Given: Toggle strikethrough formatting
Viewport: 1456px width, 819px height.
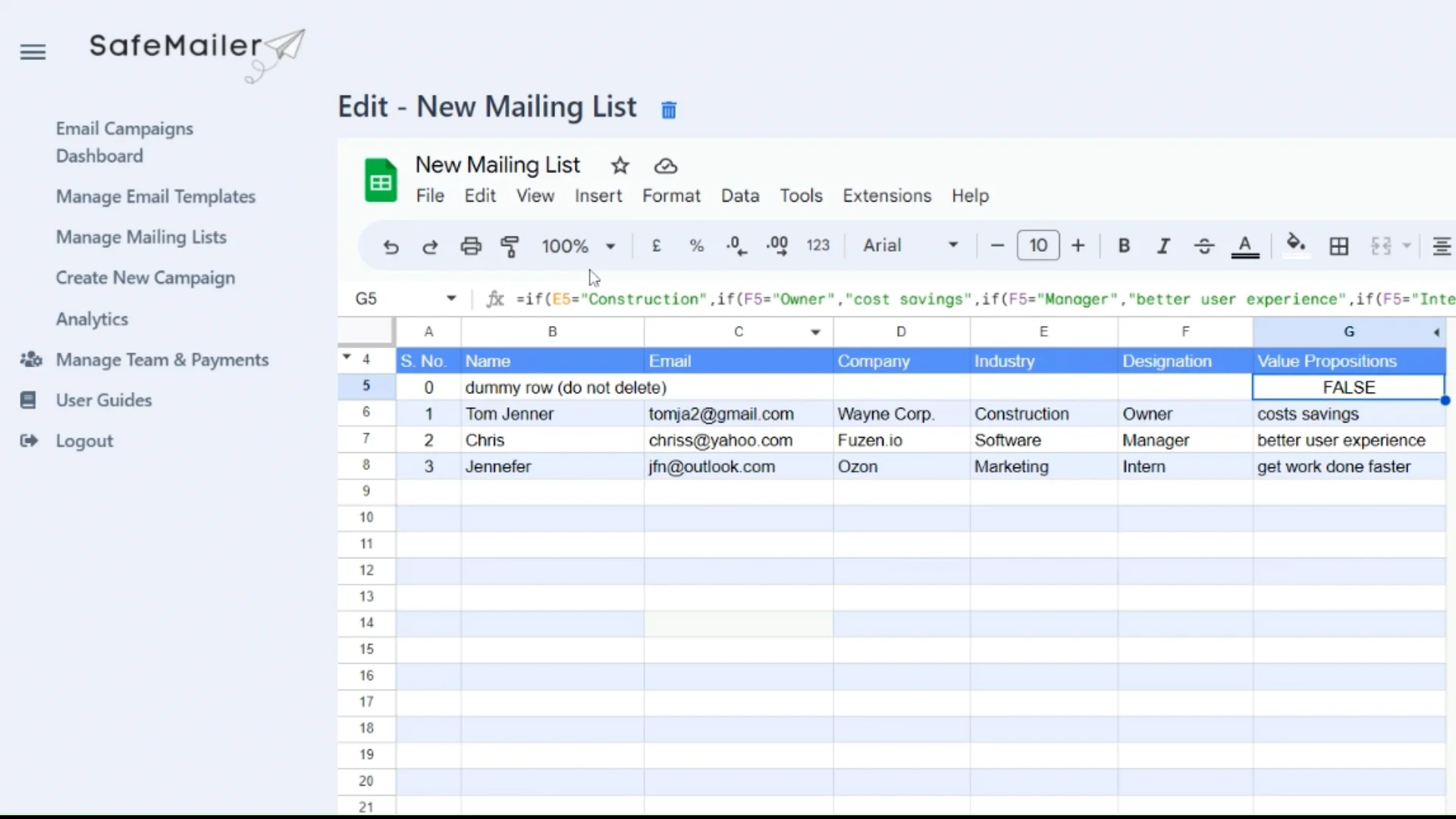Looking at the screenshot, I should coord(1203,246).
